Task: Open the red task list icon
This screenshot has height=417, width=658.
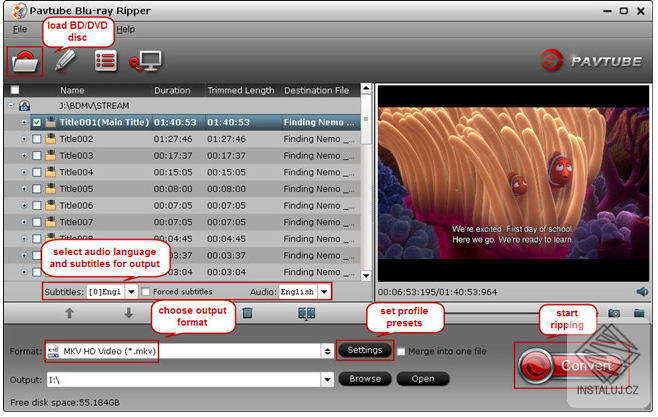Action: pos(105,61)
